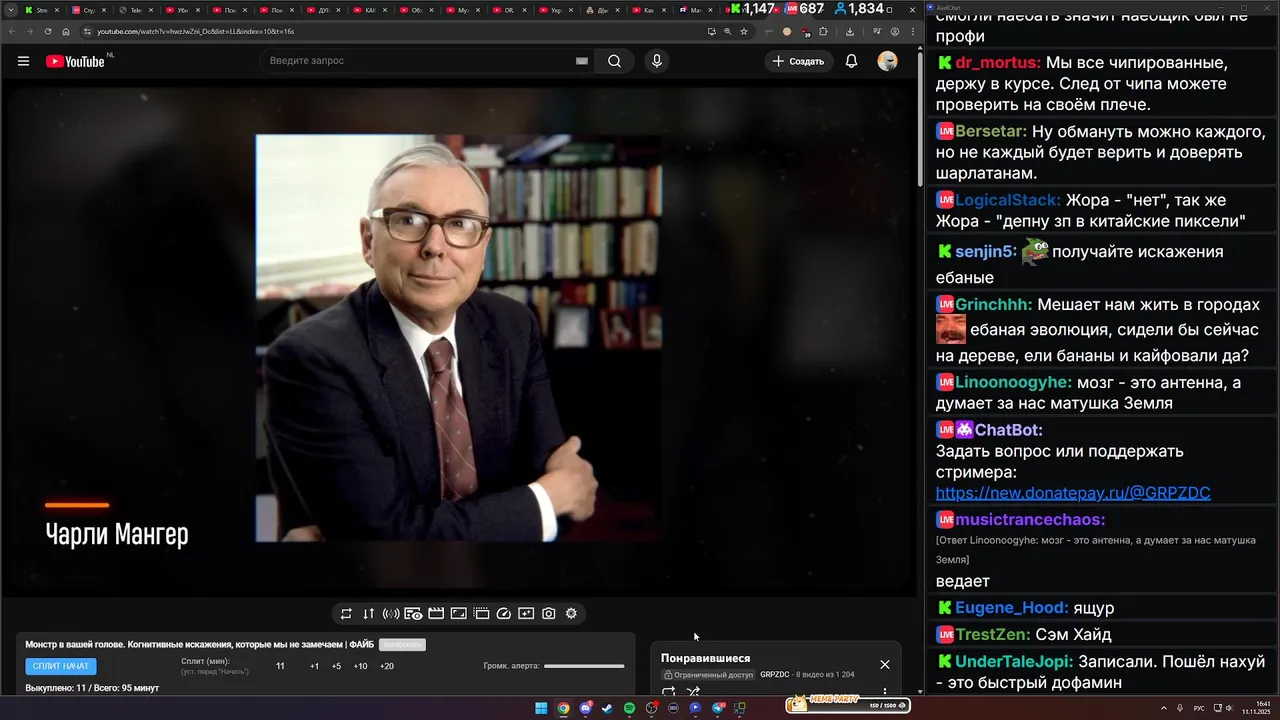Image resolution: width=1280 pixels, height=720 pixels.
Task: Switch to the DR browser tab
Action: (510, 10)
